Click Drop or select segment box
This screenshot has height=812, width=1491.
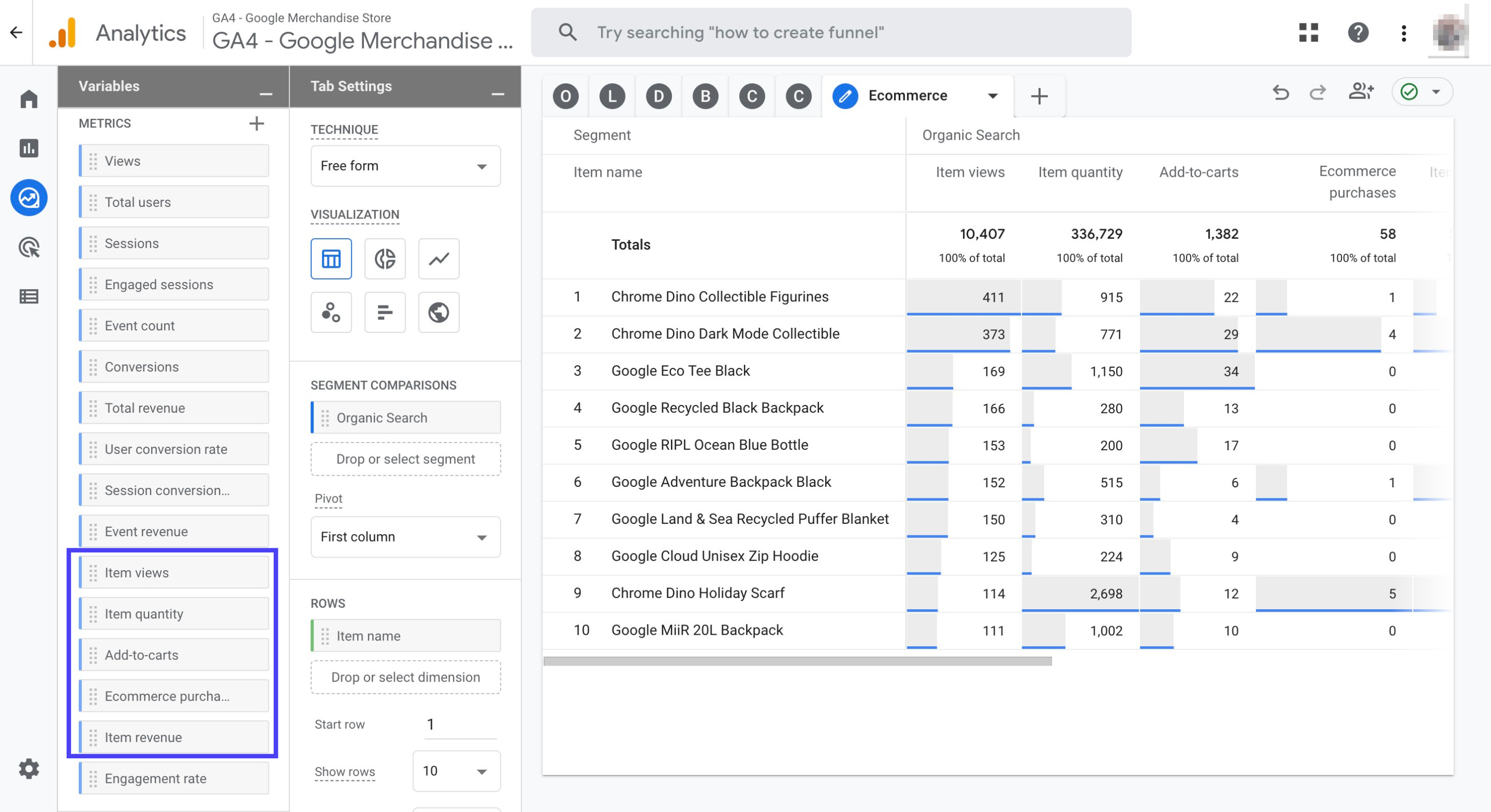(406, 459)
